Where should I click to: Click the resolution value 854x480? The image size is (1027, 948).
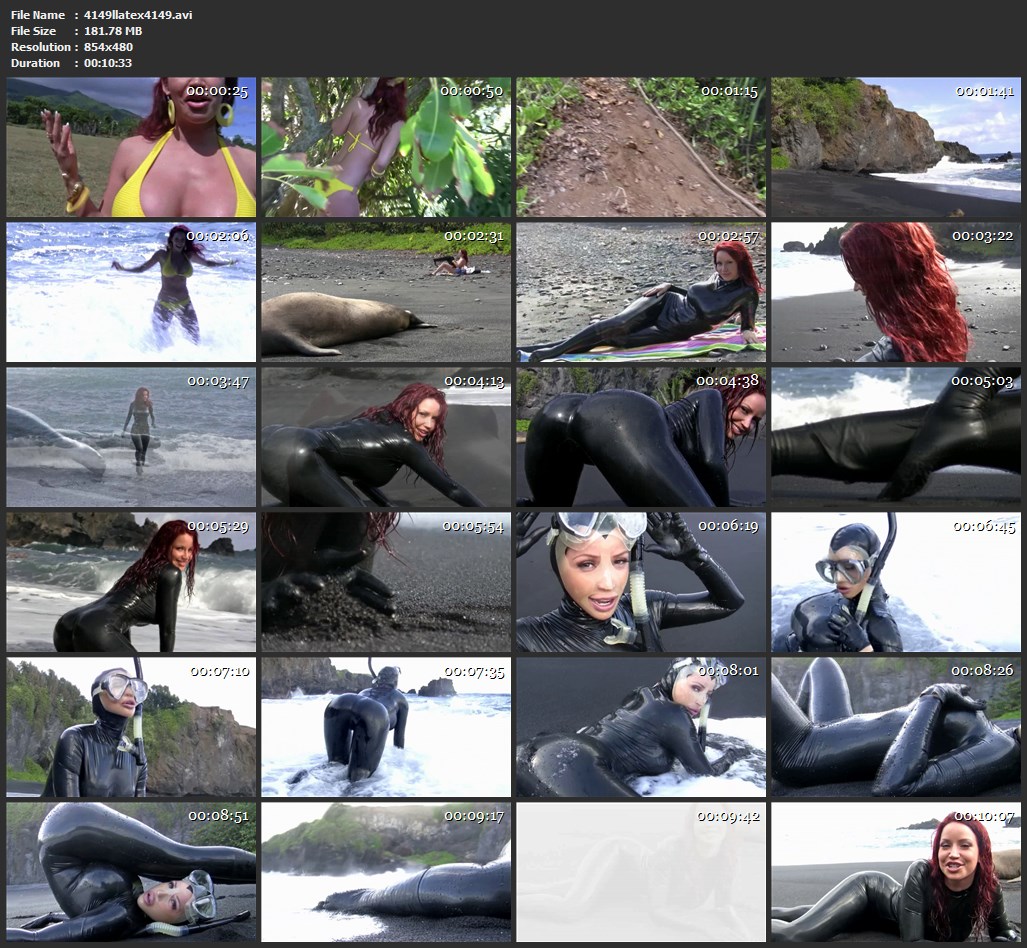tap(108, 47)
